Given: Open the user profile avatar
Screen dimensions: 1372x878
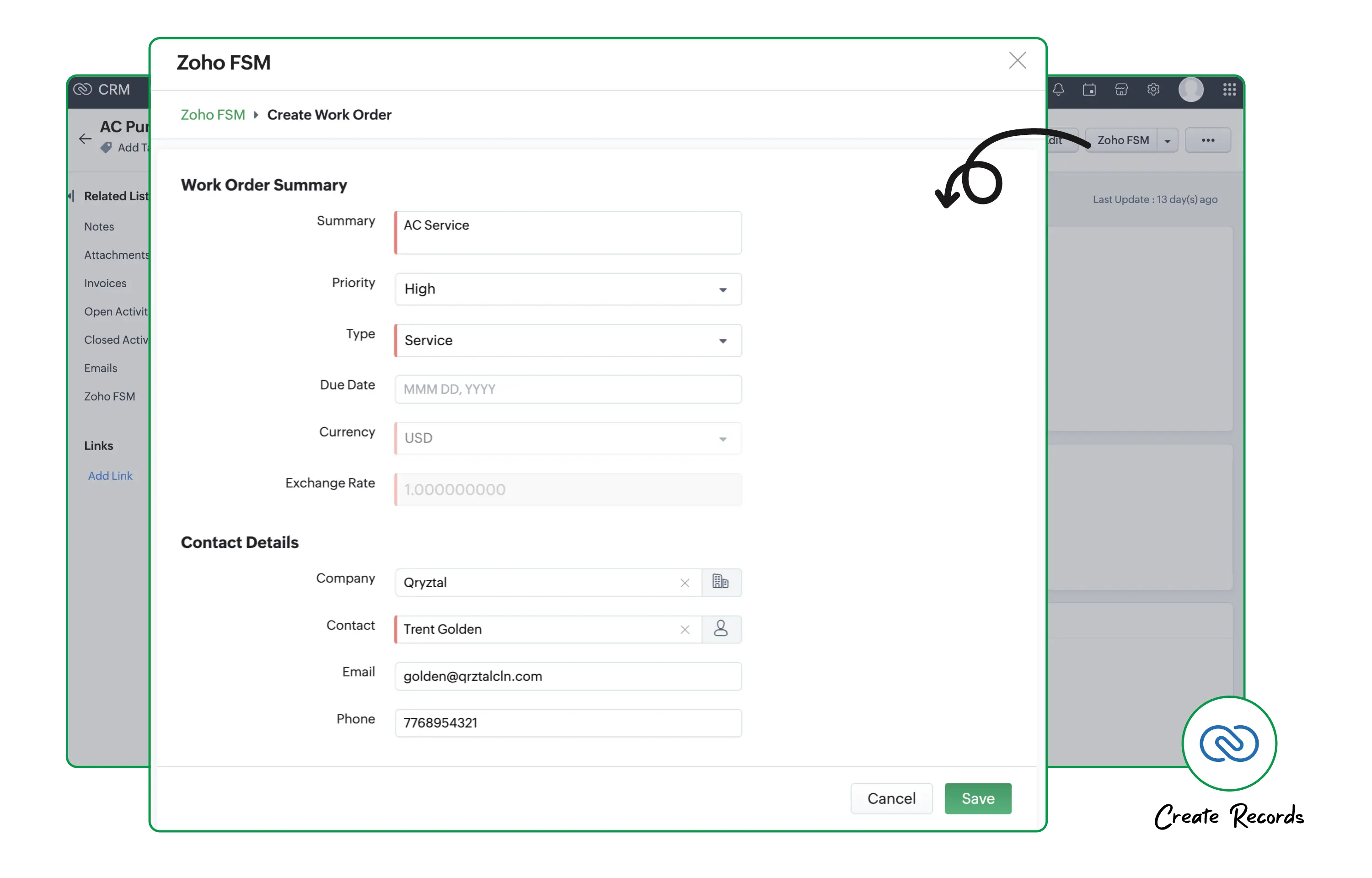Looking at the screenshot, I should [1191, 90].
